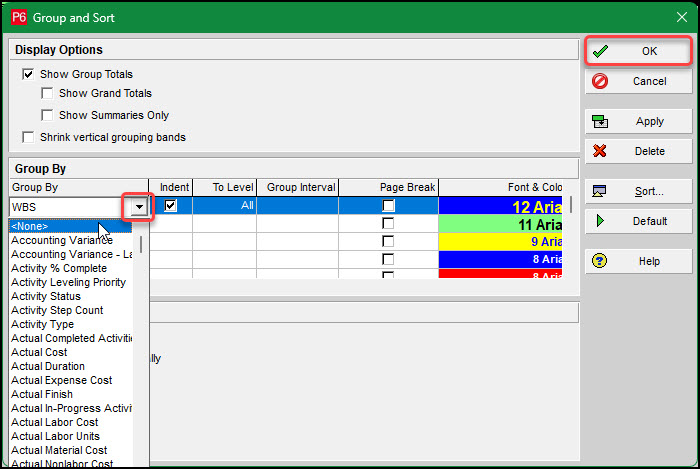700x469 pixels.
Task: Click the Group Interval cell in WBS row
Action: pyautogui.click(x=297, y=206)
